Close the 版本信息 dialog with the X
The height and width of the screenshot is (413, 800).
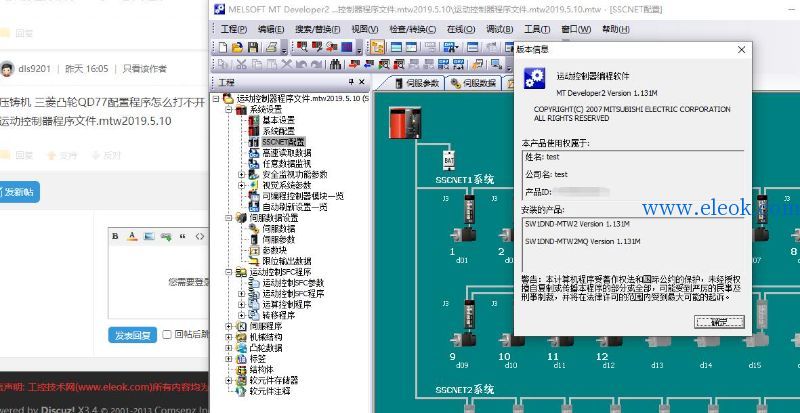pos(741,50)
